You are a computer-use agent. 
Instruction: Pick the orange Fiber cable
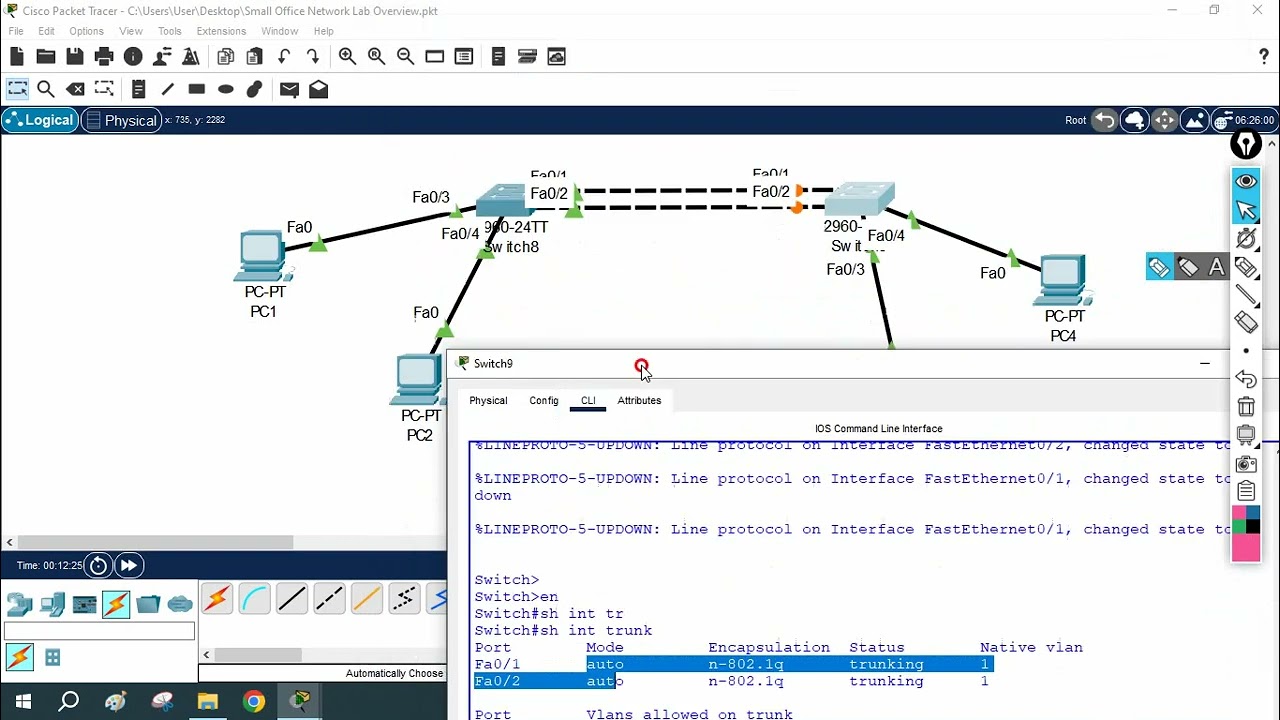pyautogui.click(x=366, y=599)
